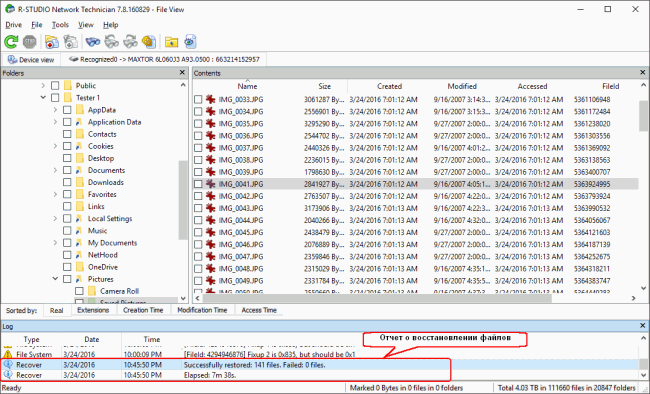Click the OneDrive link icon in tree
The width and height of the screenshot is (650, 394).
pos(80,267)
